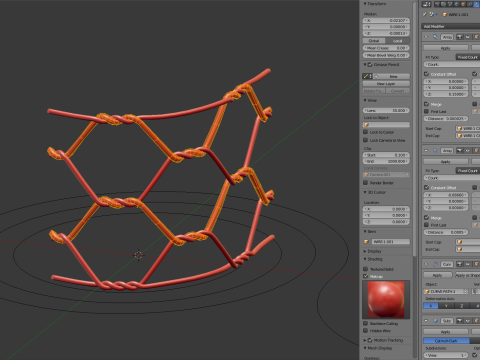Viewport: 480px width, 360px height.
Task: Uncheck Constant Offset in the first Array modifier
Action: point(426,74)
